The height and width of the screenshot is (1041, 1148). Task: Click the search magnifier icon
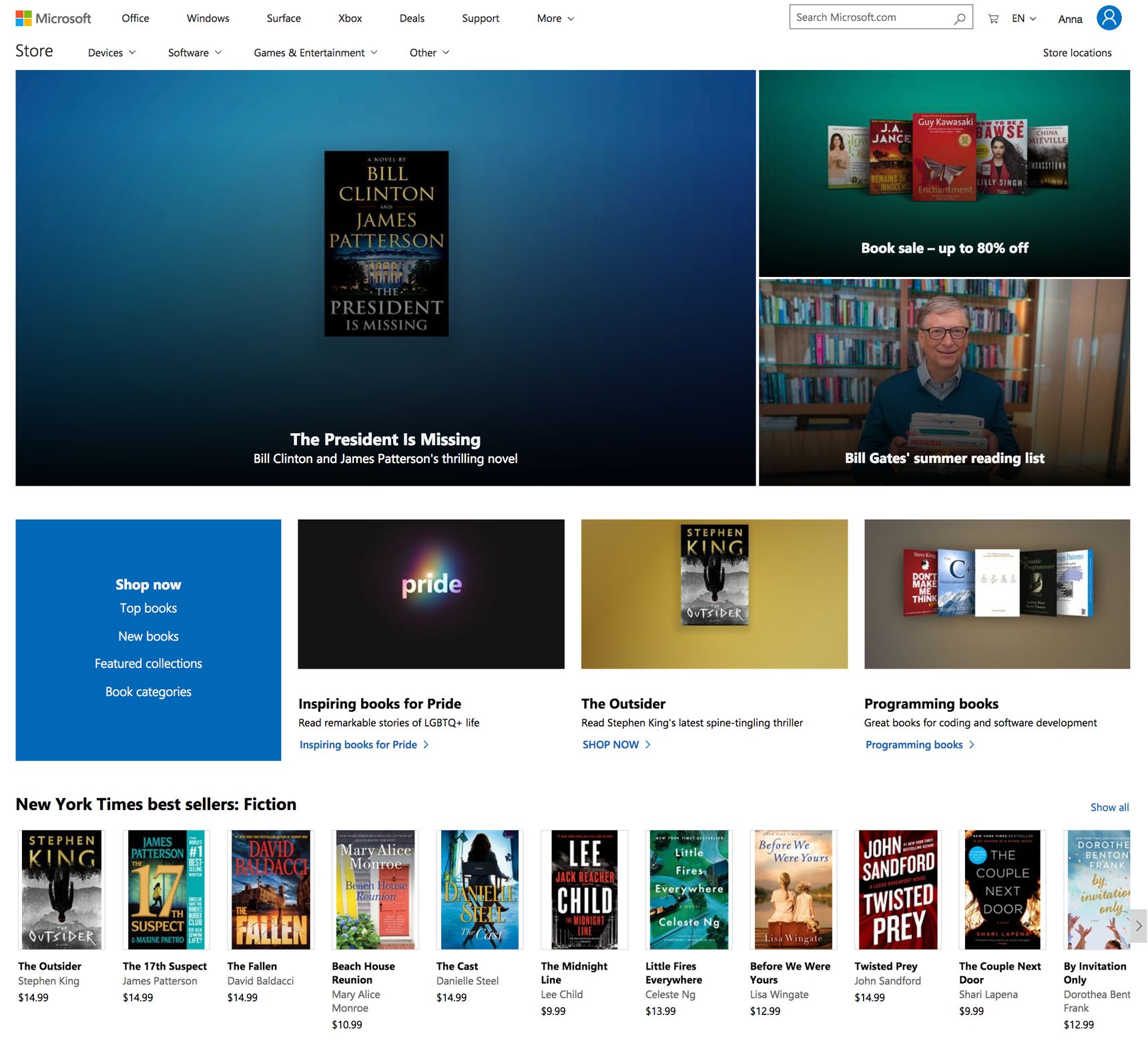point(959,18)
